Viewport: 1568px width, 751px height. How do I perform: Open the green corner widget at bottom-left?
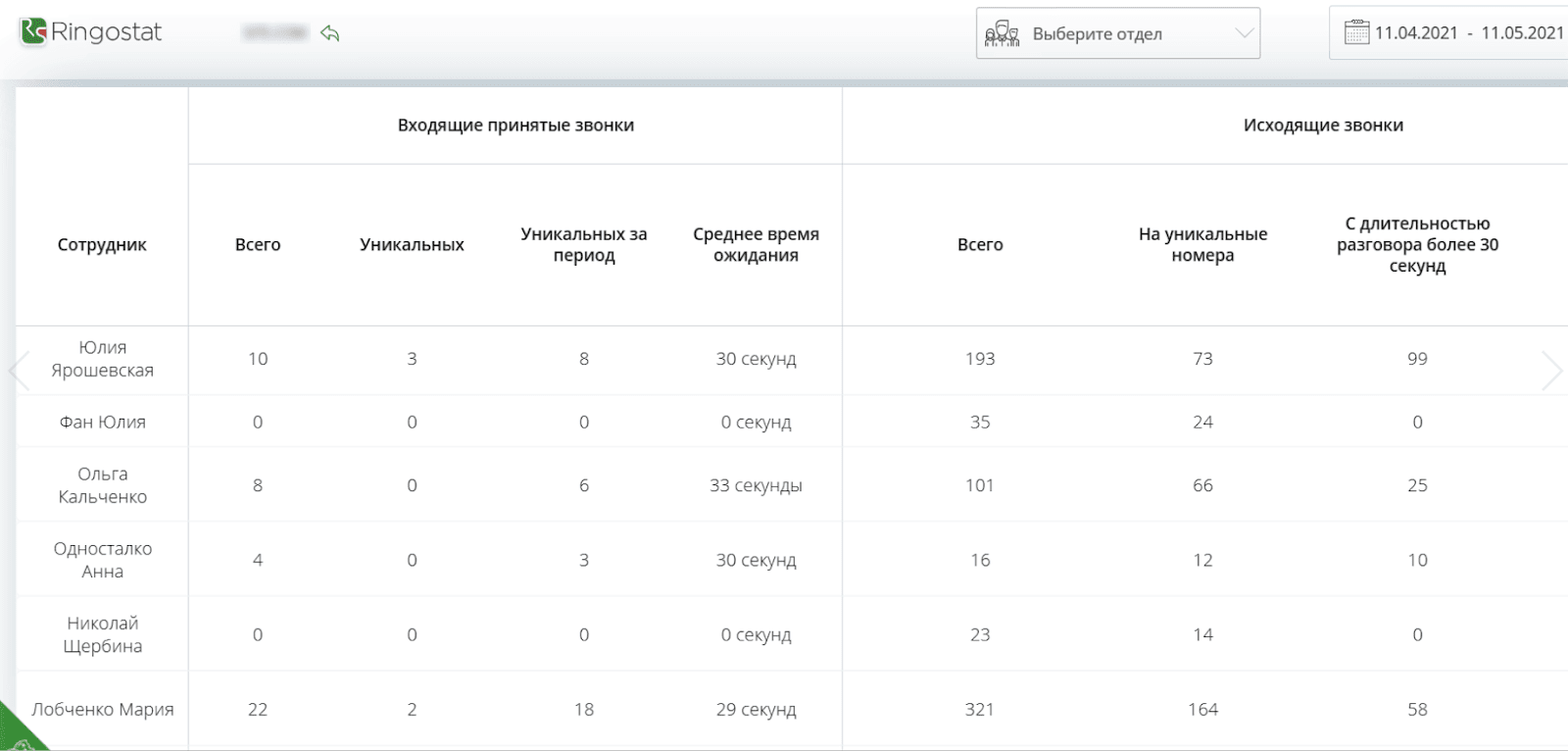pyautogui.click(x=18, y=735)
